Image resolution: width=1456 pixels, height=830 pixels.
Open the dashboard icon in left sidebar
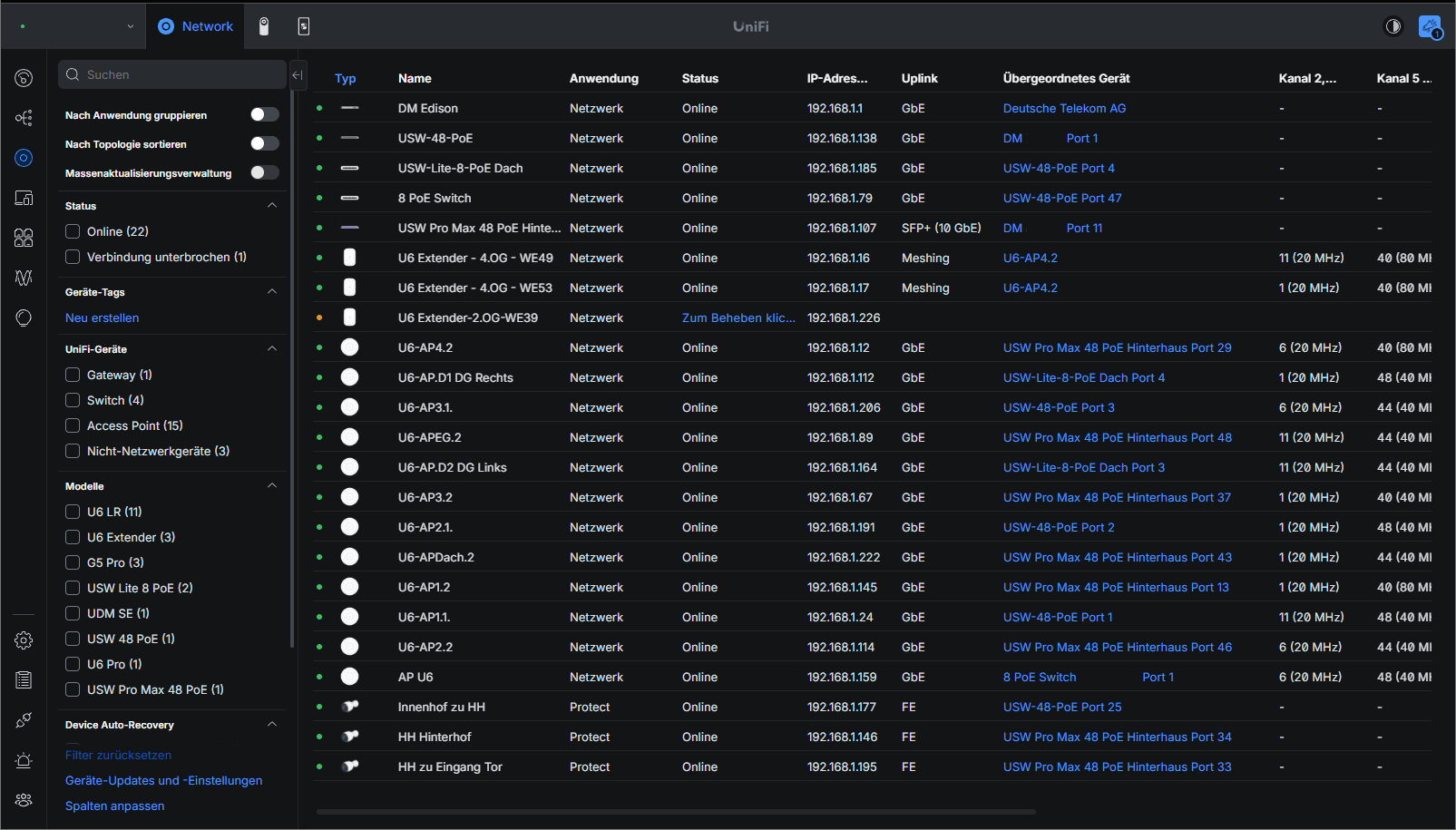point(24,78)
